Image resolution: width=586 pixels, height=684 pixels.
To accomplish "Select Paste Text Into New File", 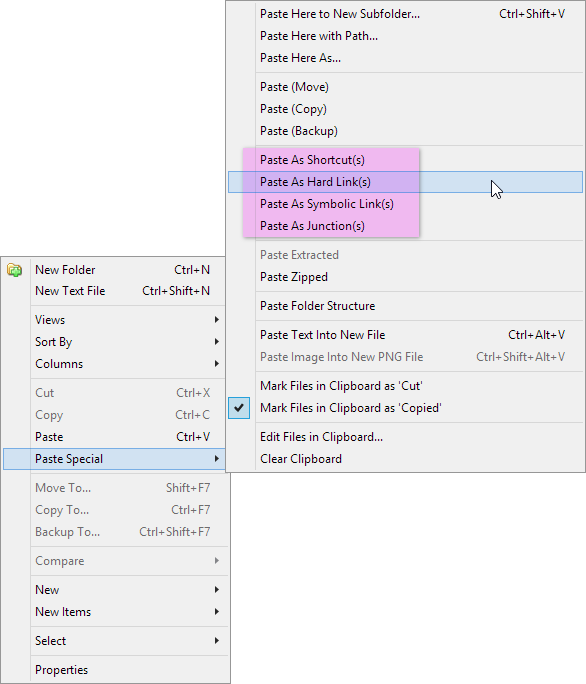I will pos(405,335).
